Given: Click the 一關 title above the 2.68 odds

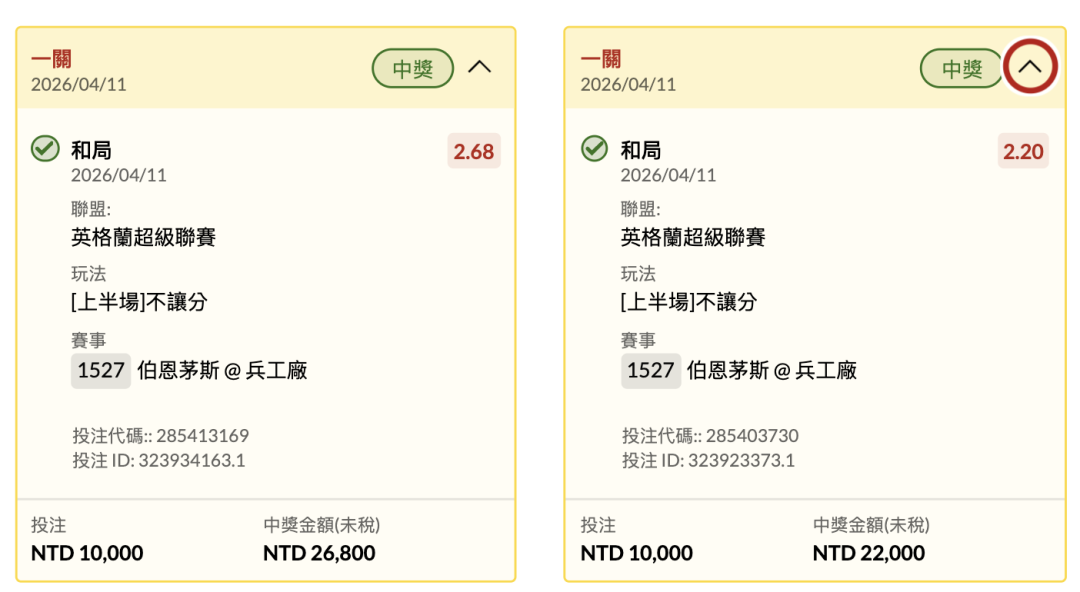Looking at the screenshot, I should [x=52, y=59].
